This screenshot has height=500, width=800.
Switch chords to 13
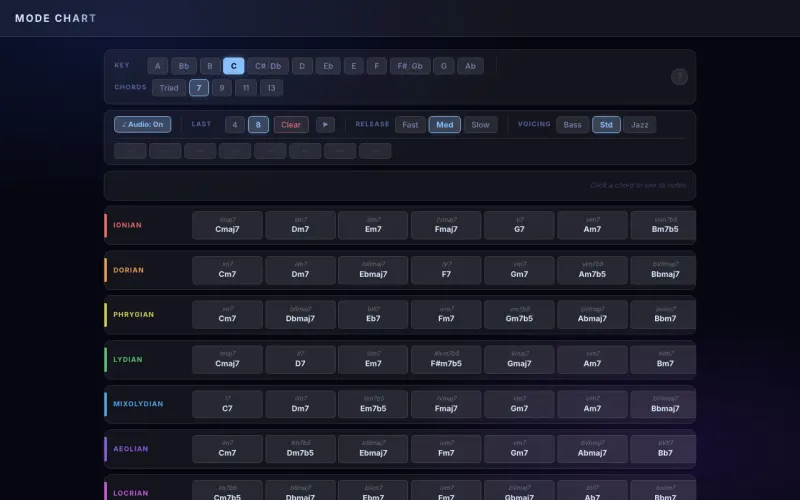point(271,88)
